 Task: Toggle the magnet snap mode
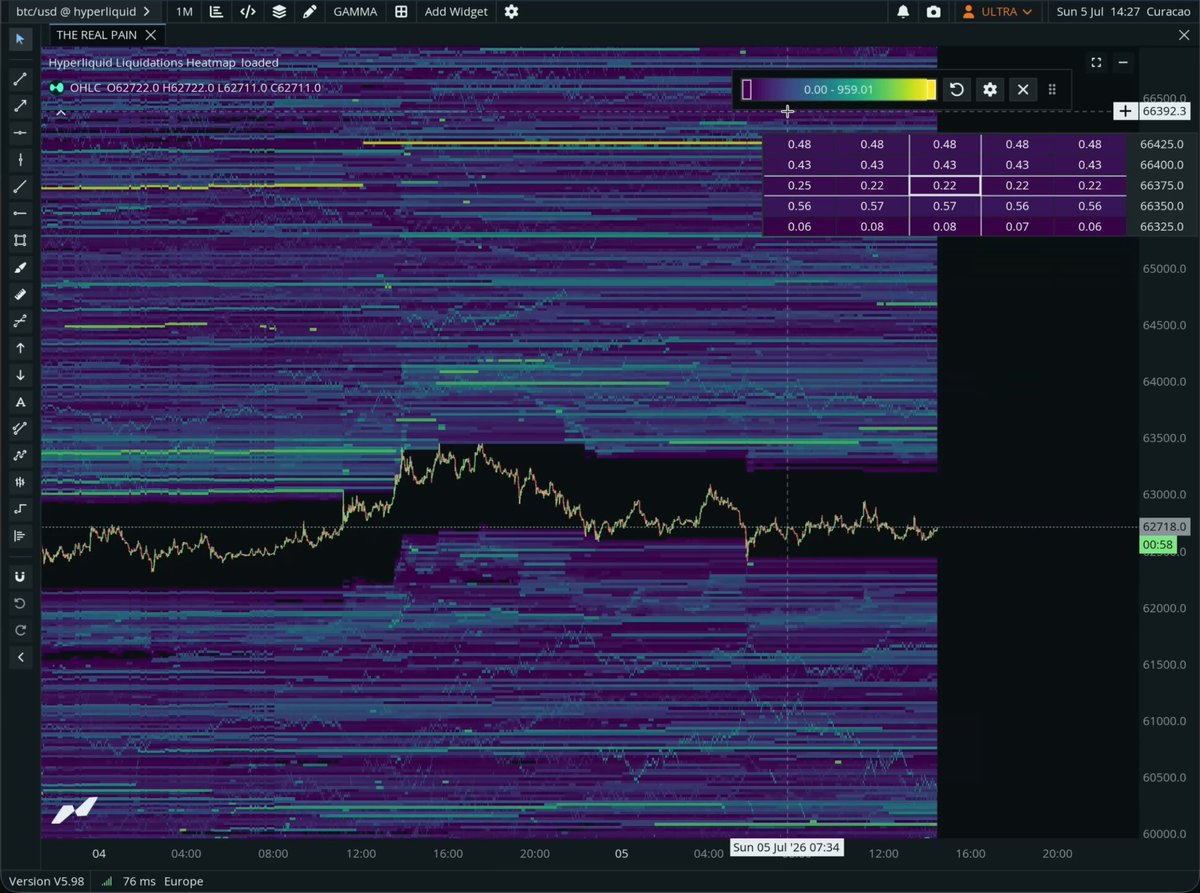[20, 577]
